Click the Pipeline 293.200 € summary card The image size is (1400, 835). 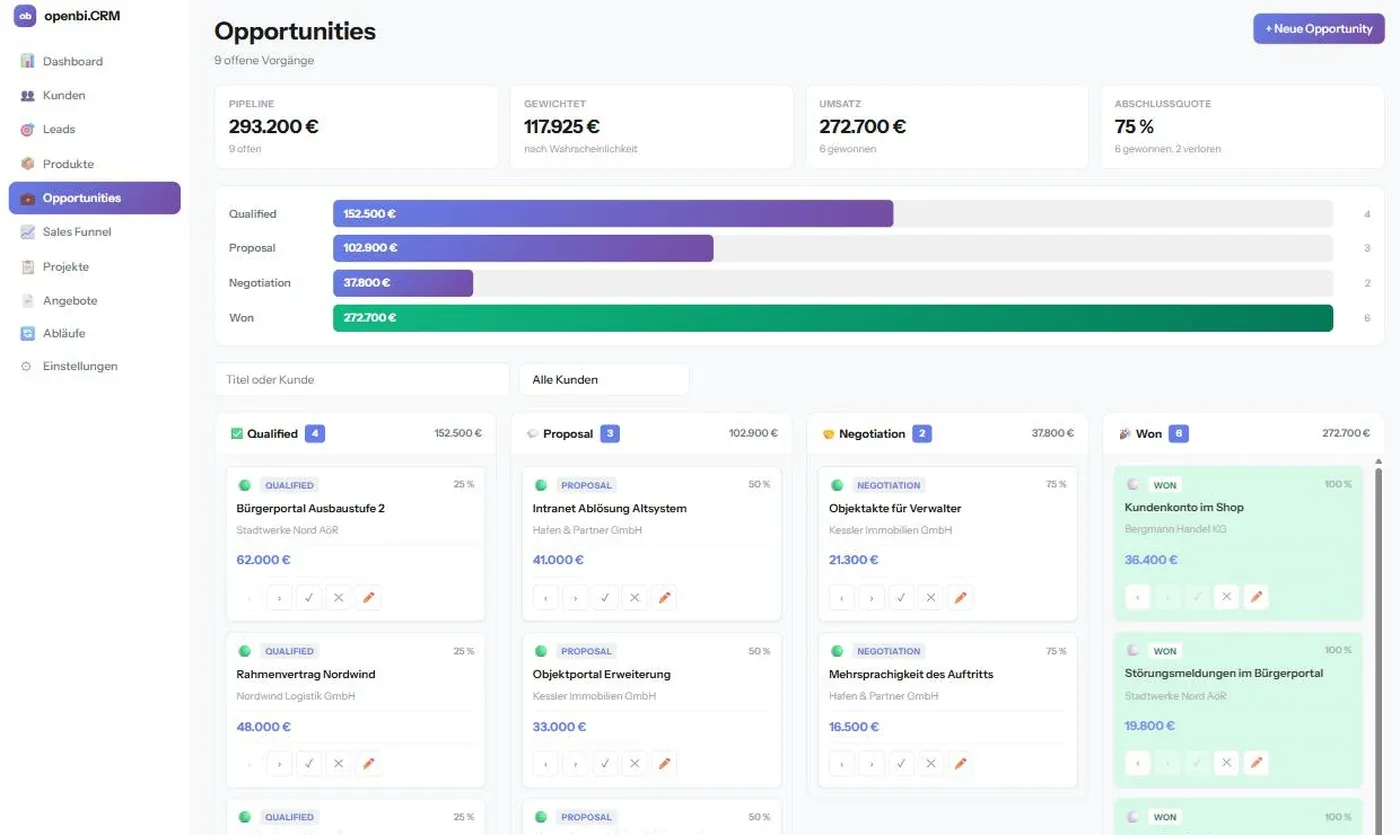point(356,127)
